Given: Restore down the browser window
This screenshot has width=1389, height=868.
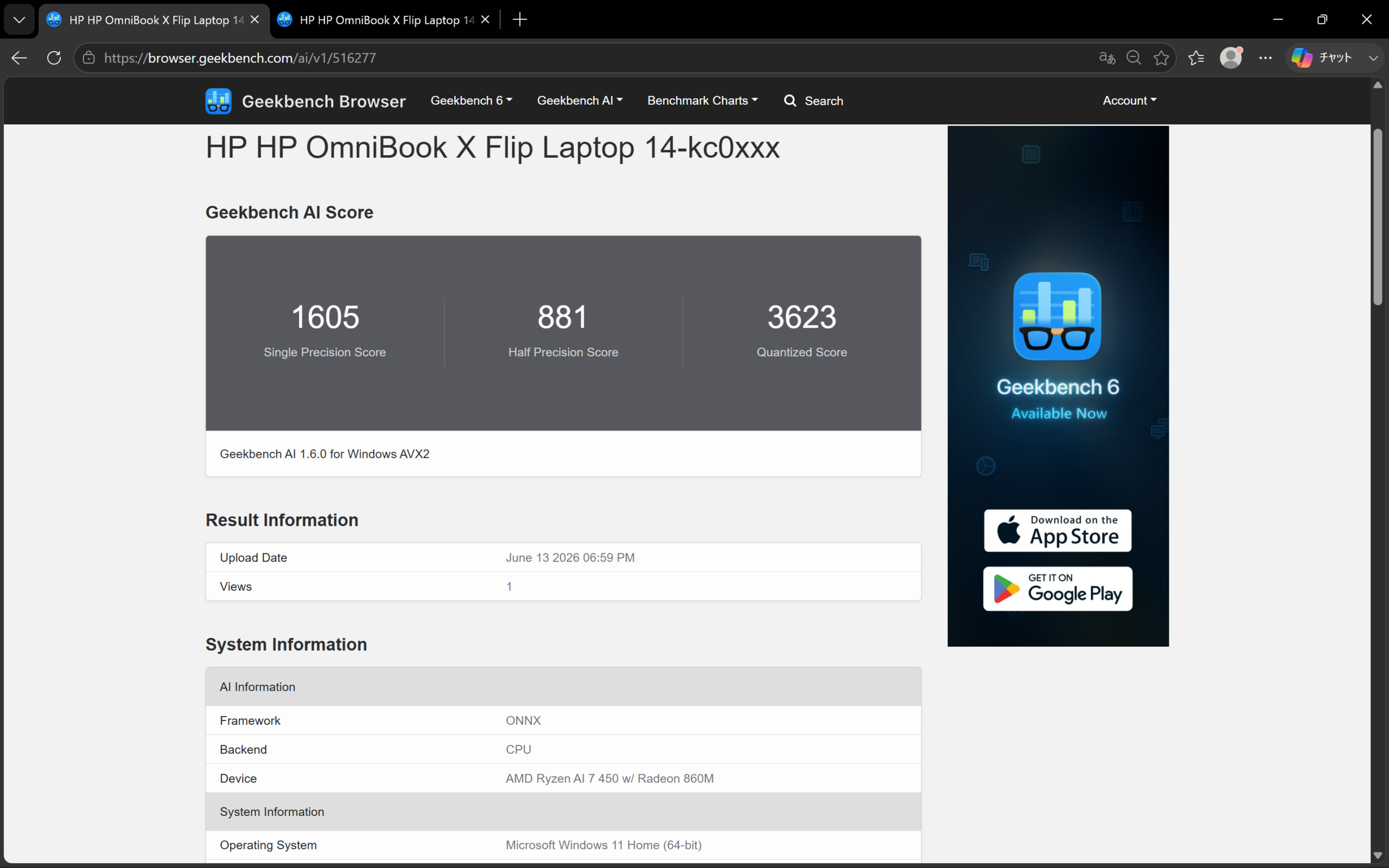Looking at the screenshot, I should [1322, 20].
